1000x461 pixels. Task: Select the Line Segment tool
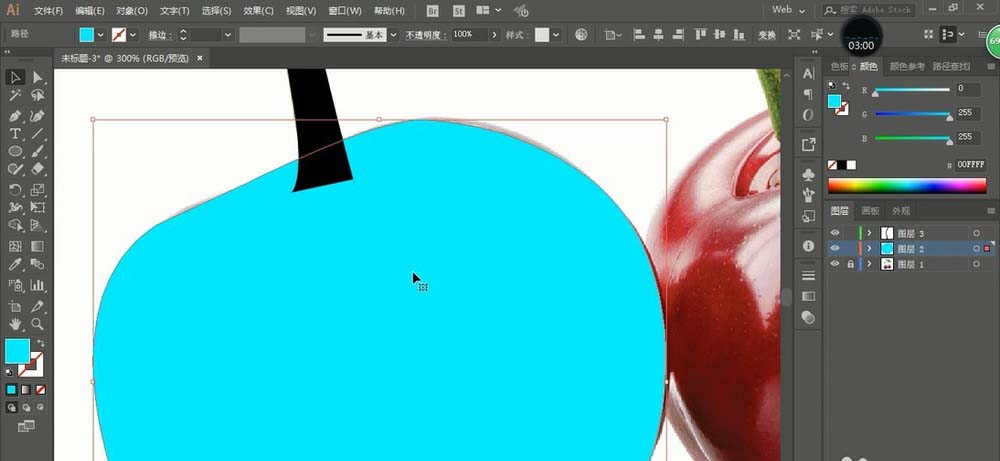coord(38,133)
